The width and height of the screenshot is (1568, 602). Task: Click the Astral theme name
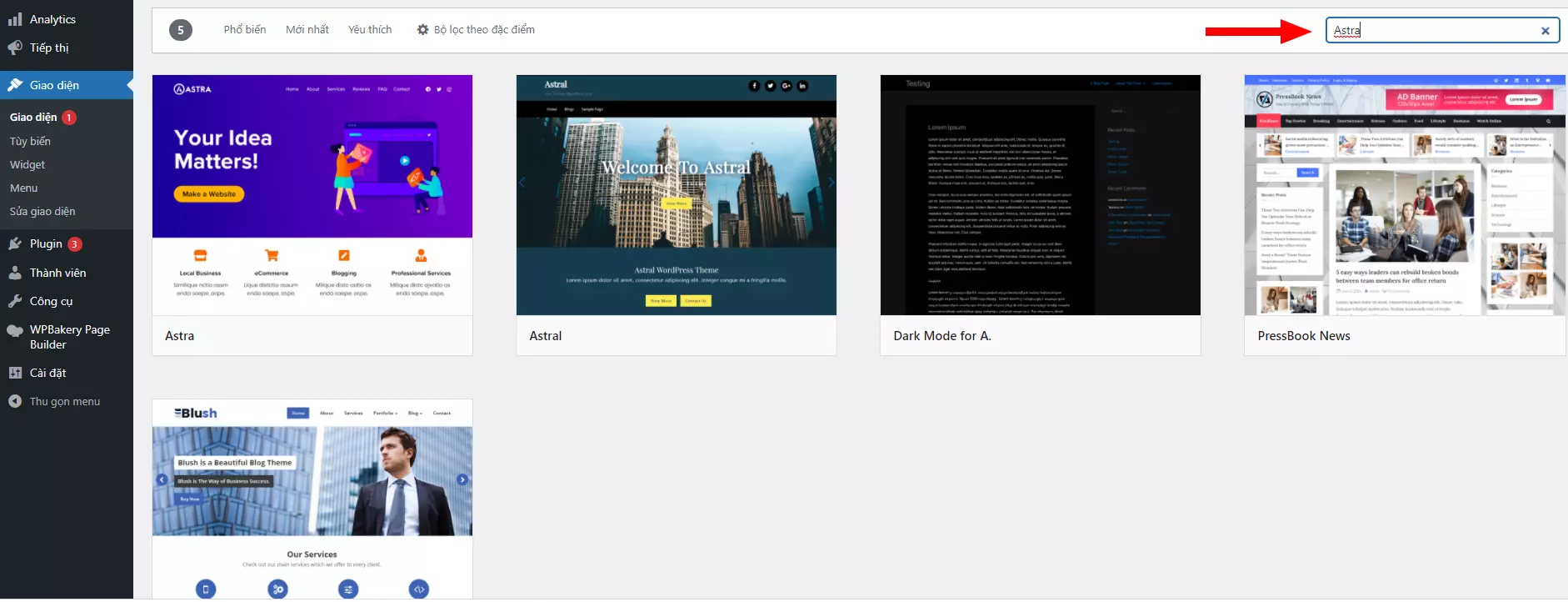[x=546, y=336]
